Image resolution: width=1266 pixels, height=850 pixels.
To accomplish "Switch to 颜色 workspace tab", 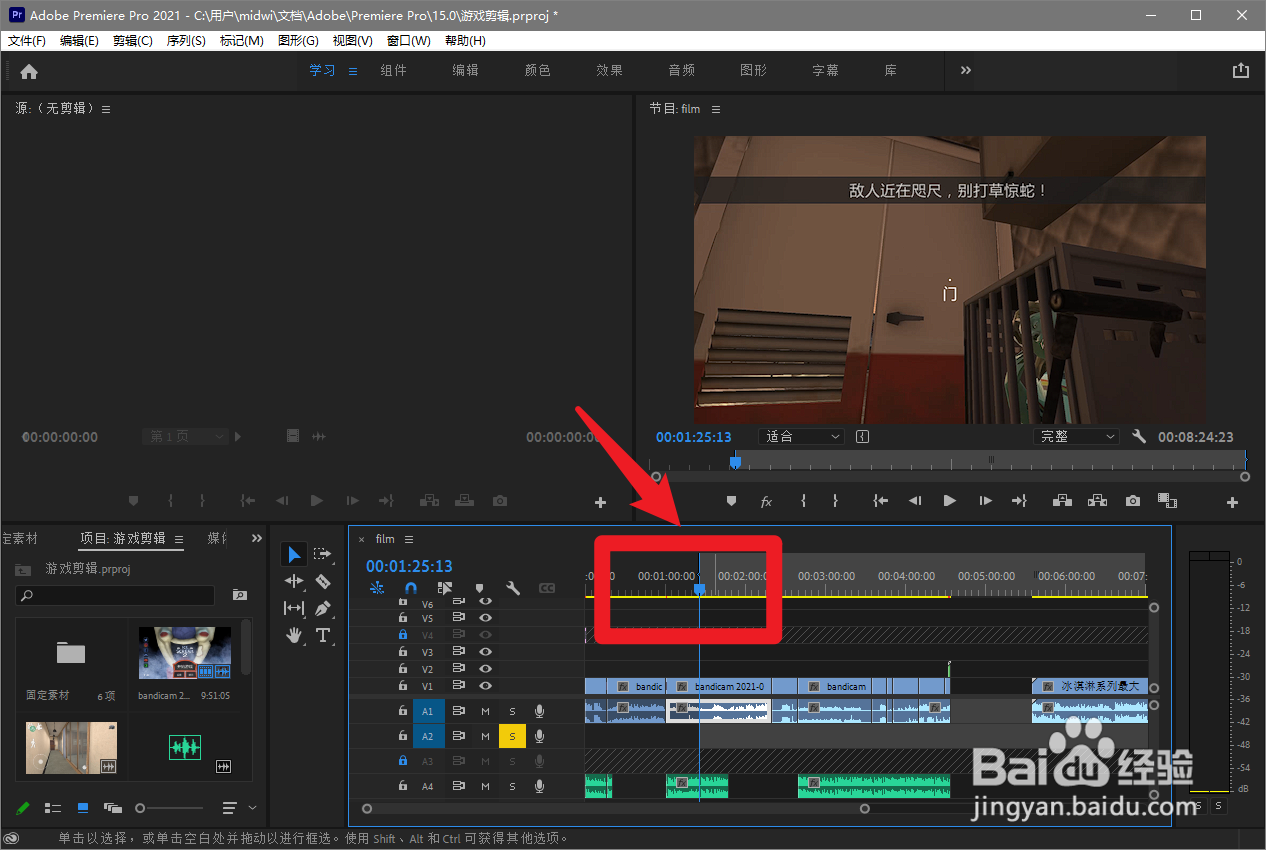I will tap(537, 70).
